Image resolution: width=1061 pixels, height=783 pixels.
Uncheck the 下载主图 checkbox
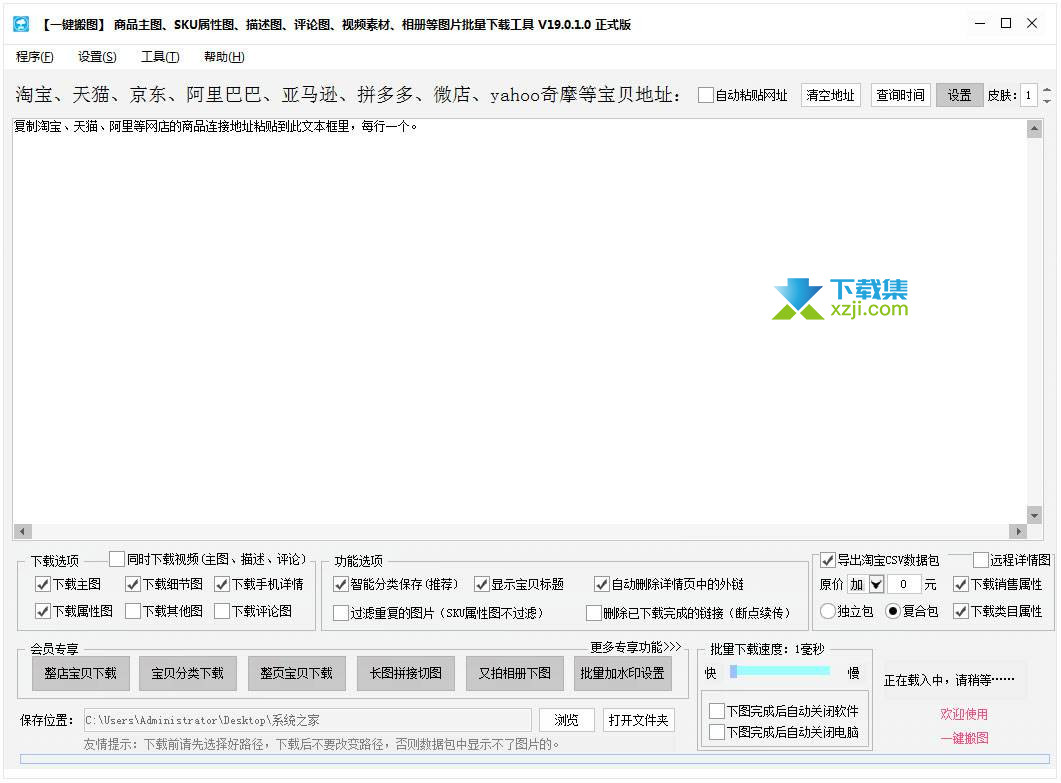point(43,584)
